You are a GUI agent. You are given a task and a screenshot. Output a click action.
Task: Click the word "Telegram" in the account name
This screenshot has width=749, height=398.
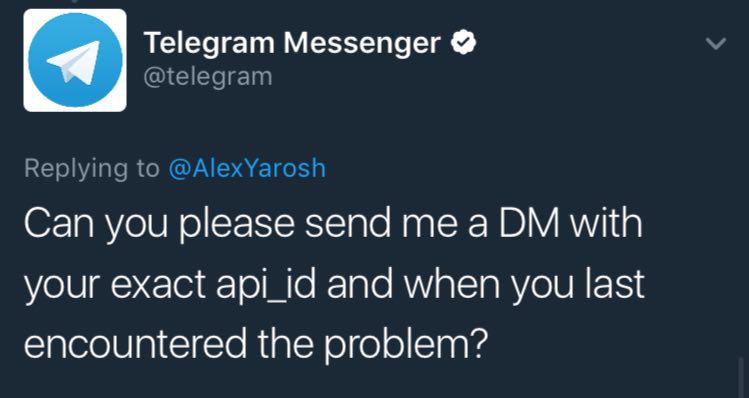pyautogui.click(x=209, y=43)
